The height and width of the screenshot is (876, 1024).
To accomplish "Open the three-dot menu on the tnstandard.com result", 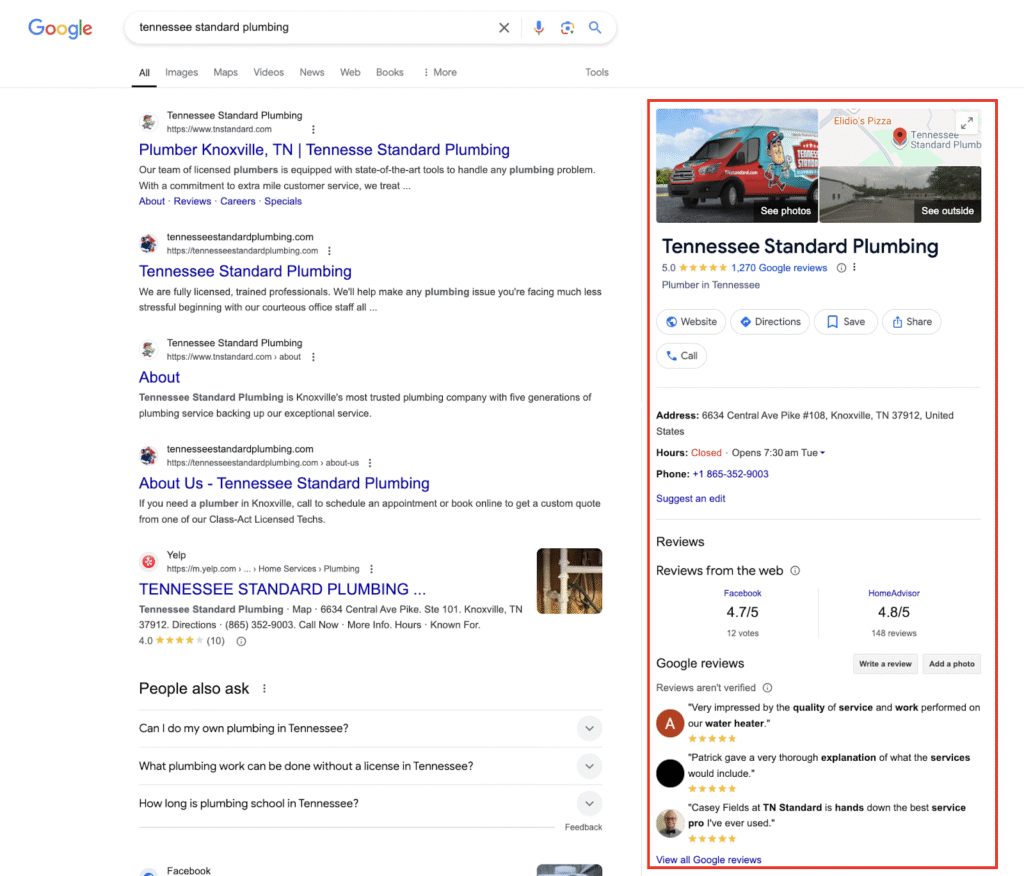I will 313,131.
